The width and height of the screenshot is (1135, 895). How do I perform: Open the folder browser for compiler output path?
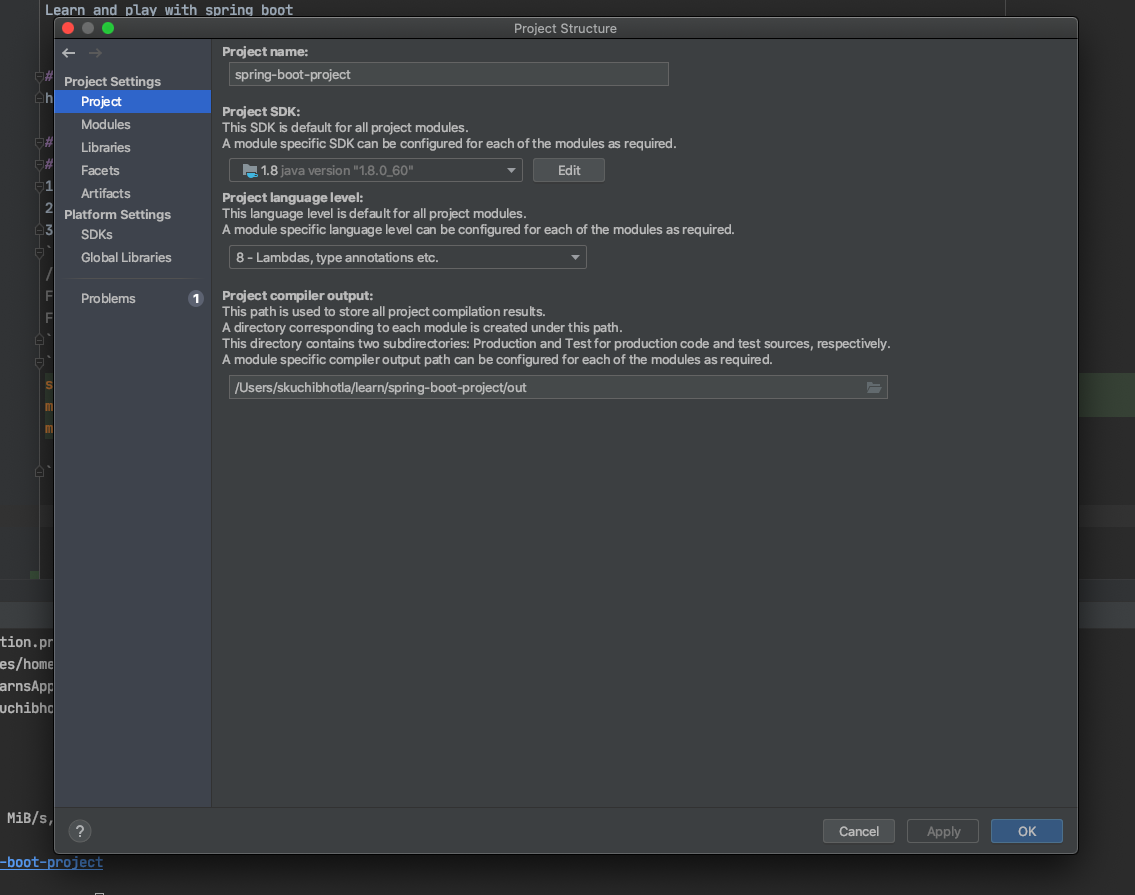873,387
